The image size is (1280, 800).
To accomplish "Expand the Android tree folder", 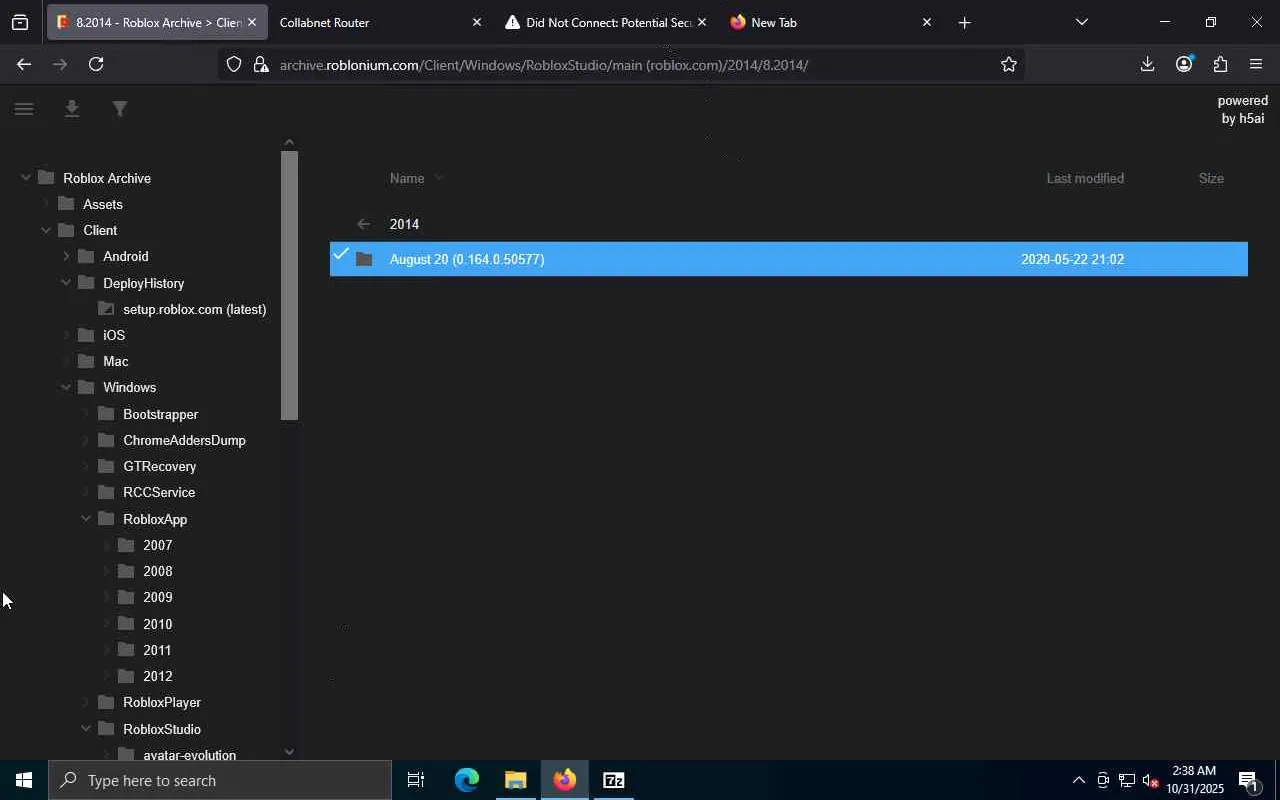I will (x=66, y=256).
